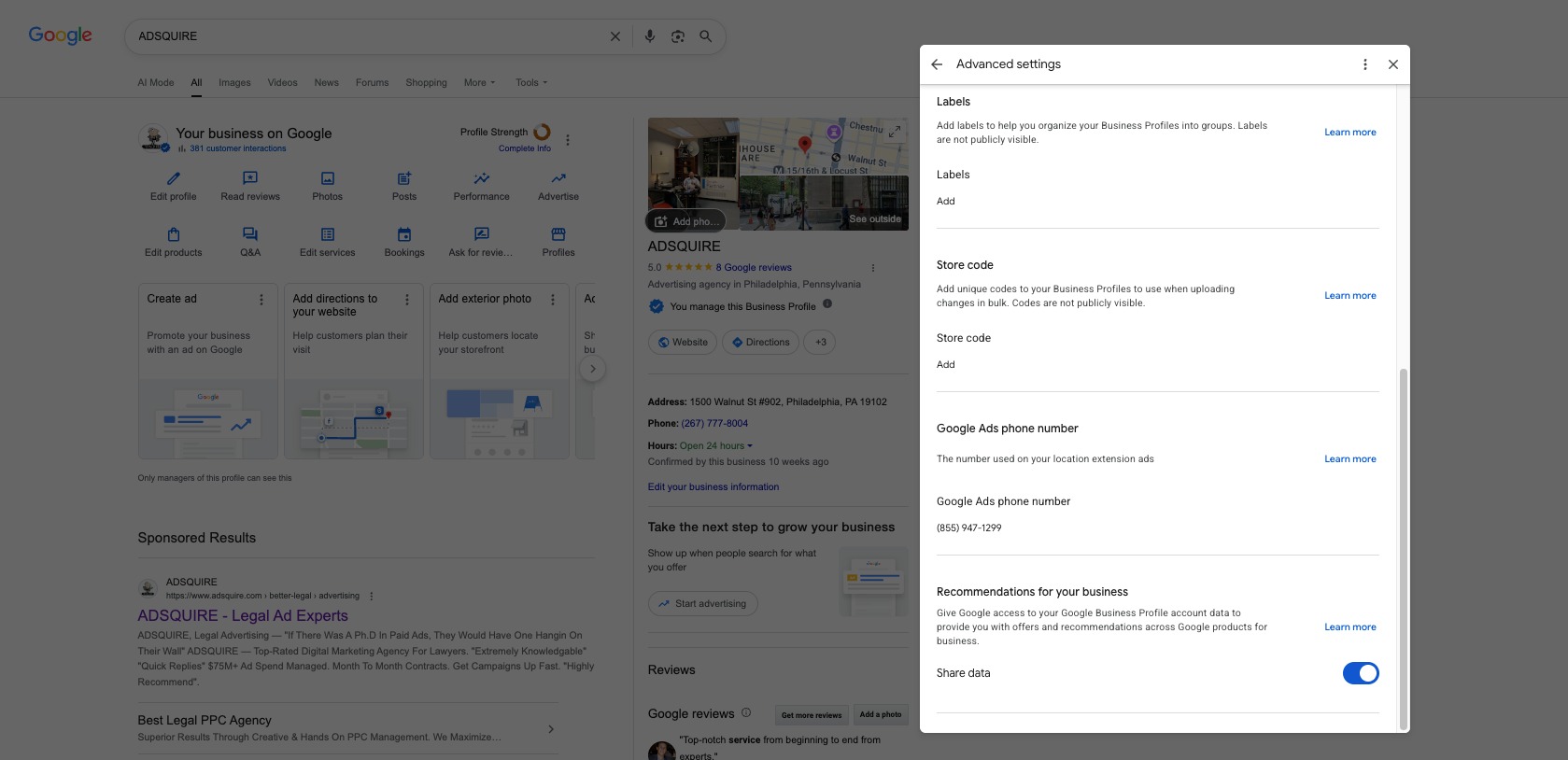Click the Start advertising button

click(703, 604)
